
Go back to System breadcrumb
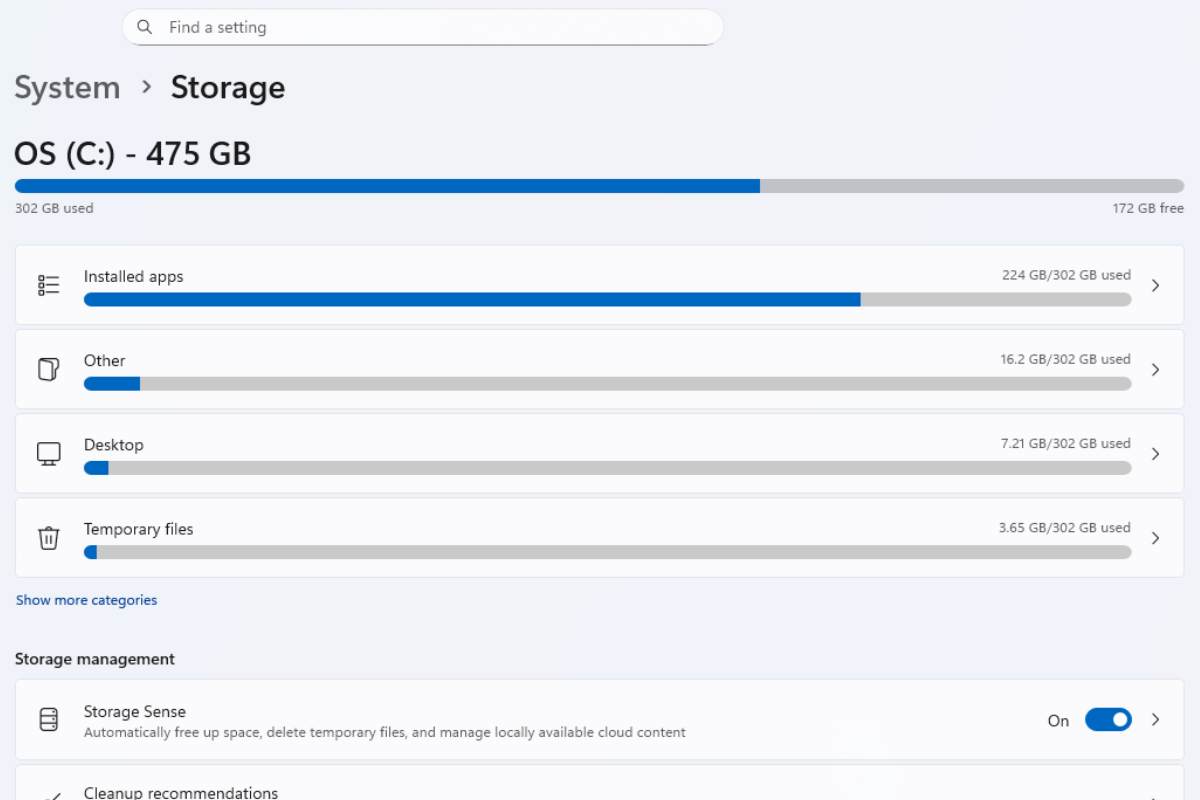coord(67,88)
